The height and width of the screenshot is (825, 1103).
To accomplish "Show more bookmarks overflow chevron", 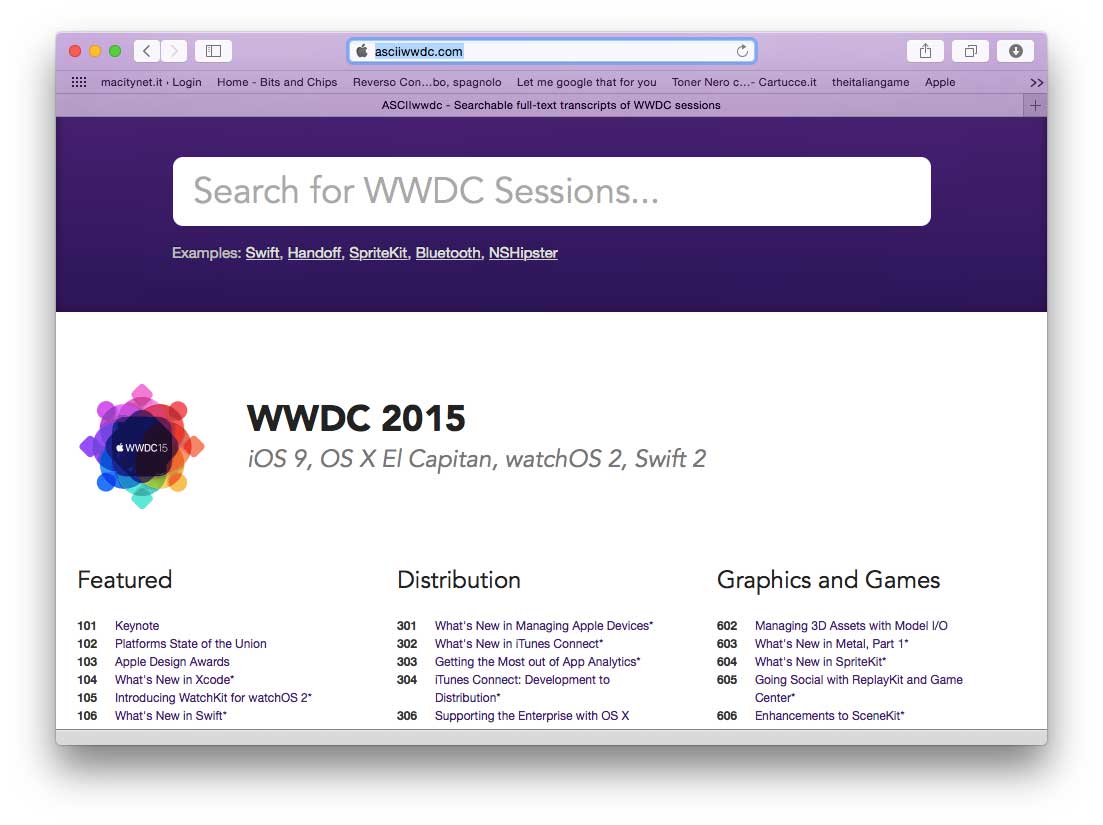I will (x=1036, y=82).
